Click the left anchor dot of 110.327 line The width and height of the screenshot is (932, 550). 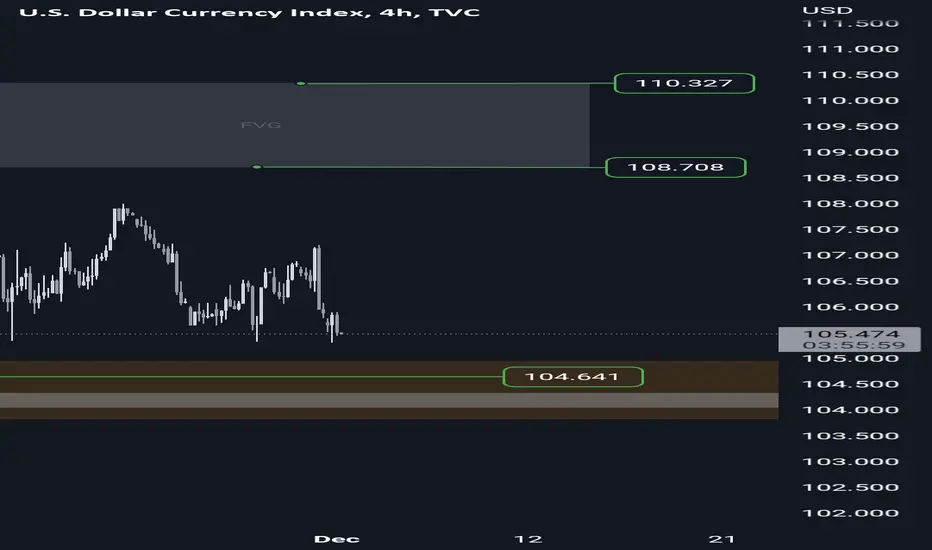[x=301, y=83]
